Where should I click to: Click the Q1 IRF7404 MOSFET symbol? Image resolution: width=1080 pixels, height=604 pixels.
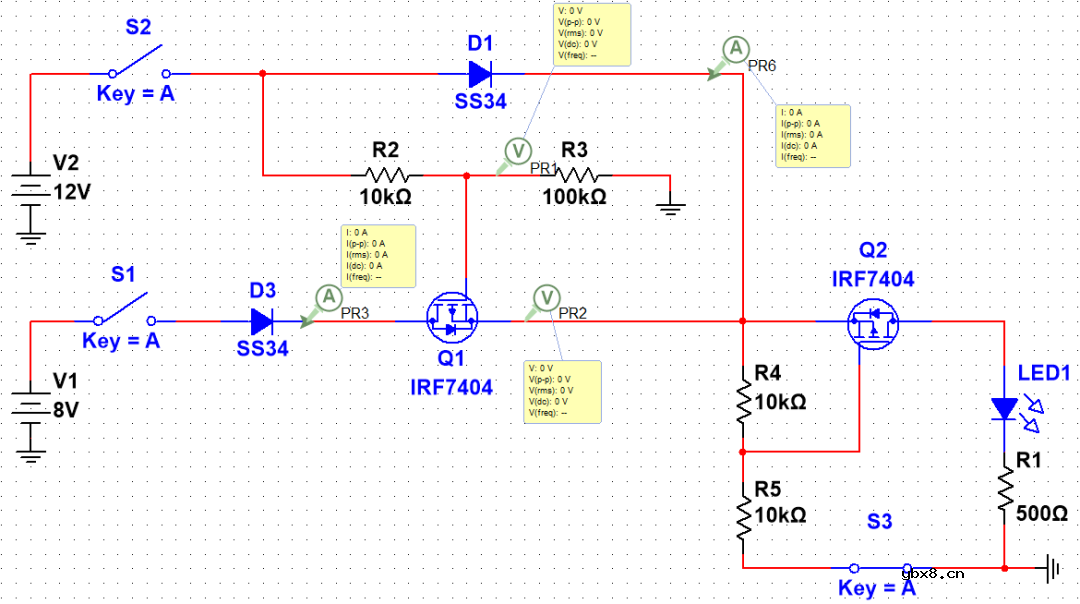coord(453,317)
